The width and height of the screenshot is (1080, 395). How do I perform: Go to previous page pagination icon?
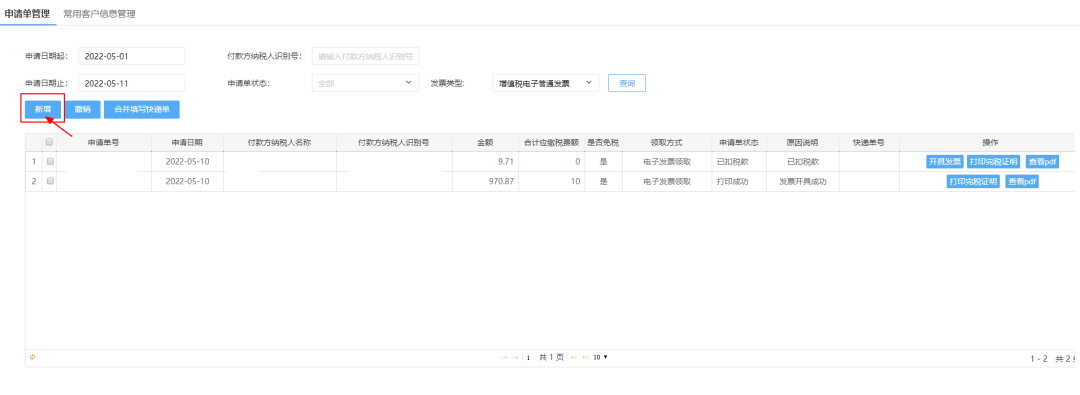click(x=515, y=357)
